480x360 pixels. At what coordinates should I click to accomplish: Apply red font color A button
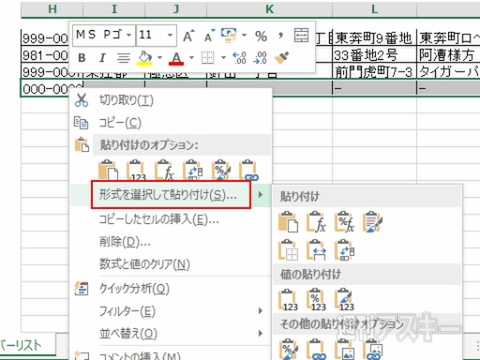coord(176,58)
